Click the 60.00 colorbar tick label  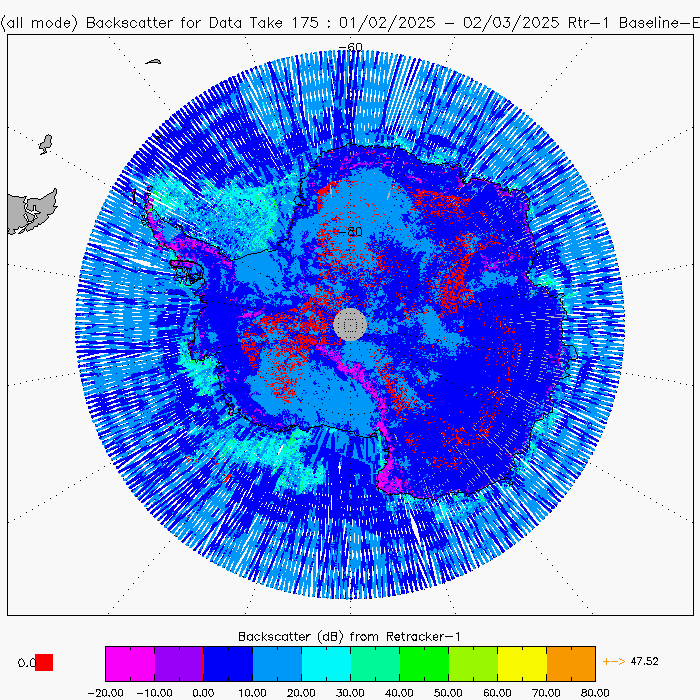point(497,693)
